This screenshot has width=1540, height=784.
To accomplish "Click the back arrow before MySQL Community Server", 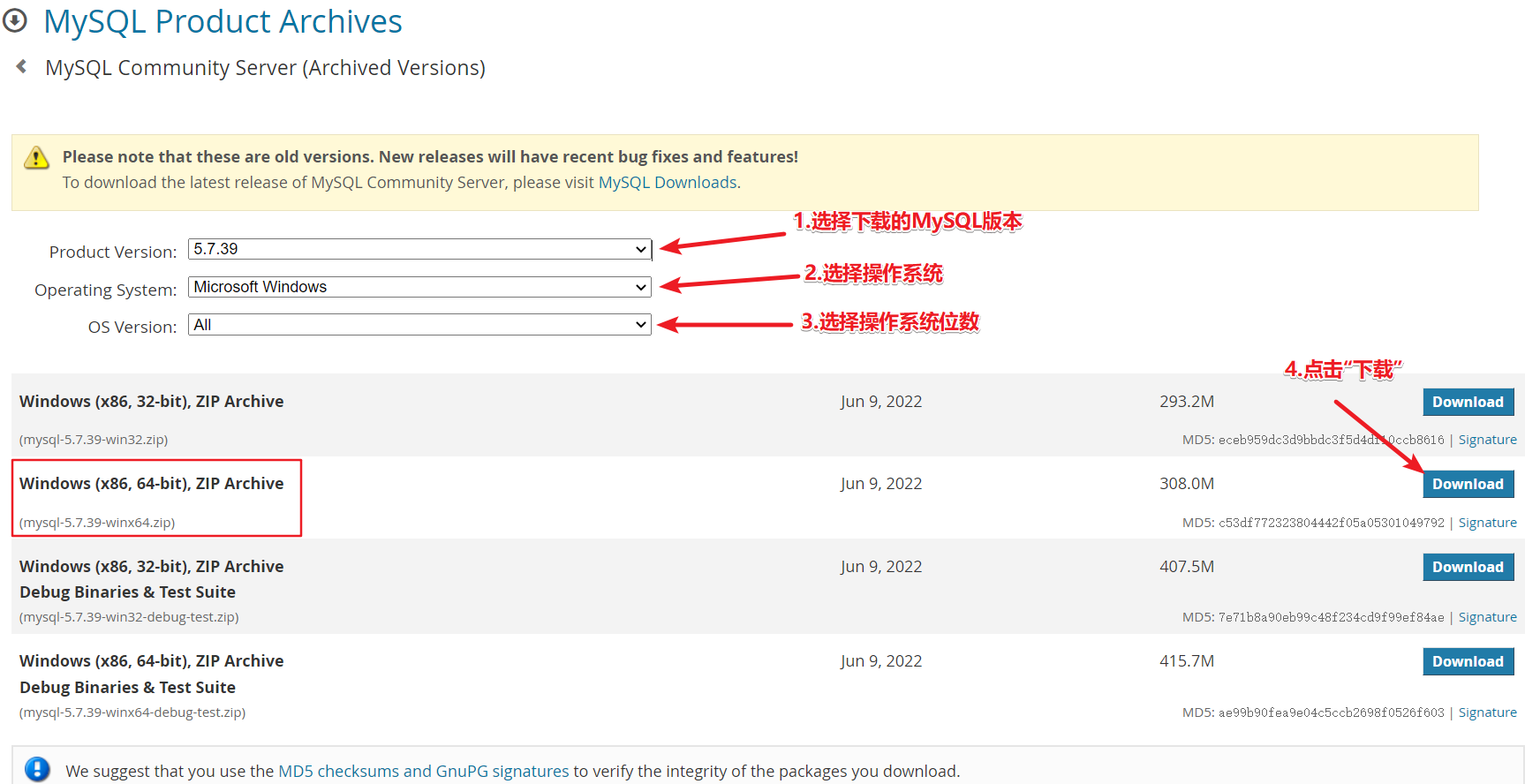I will (22, 66).
